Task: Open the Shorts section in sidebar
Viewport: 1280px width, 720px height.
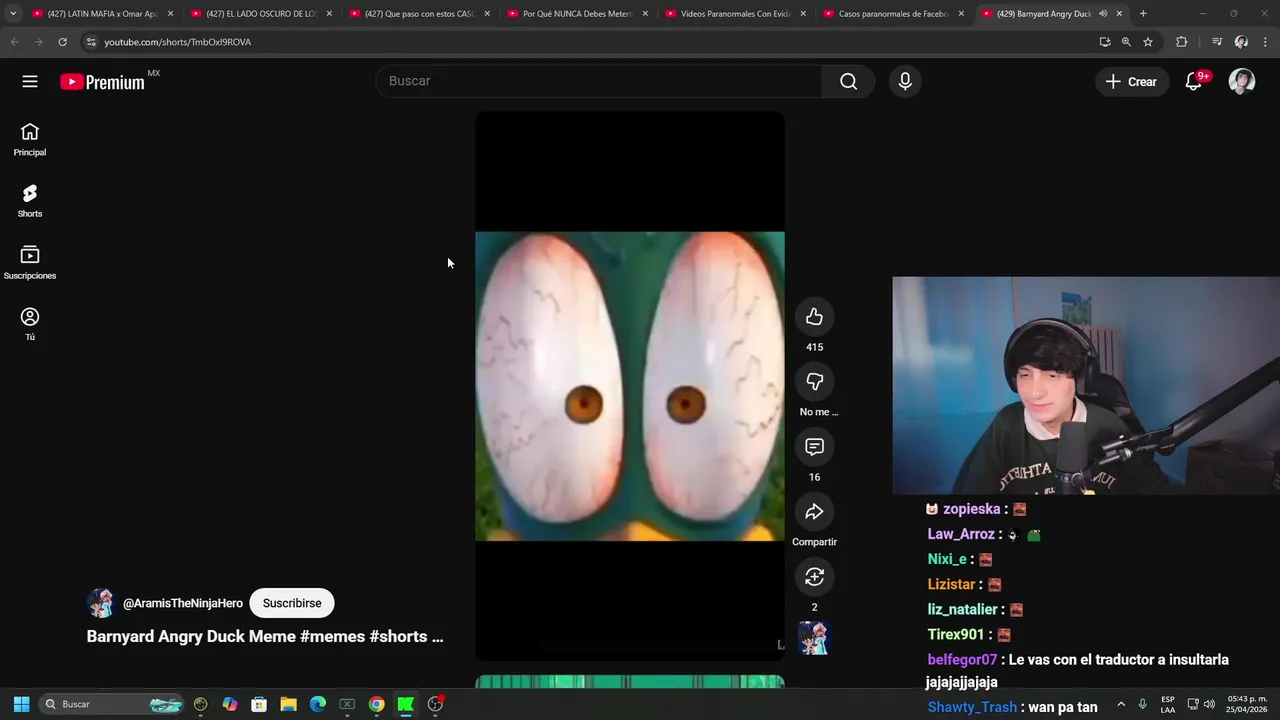Action: pos(30,201)
